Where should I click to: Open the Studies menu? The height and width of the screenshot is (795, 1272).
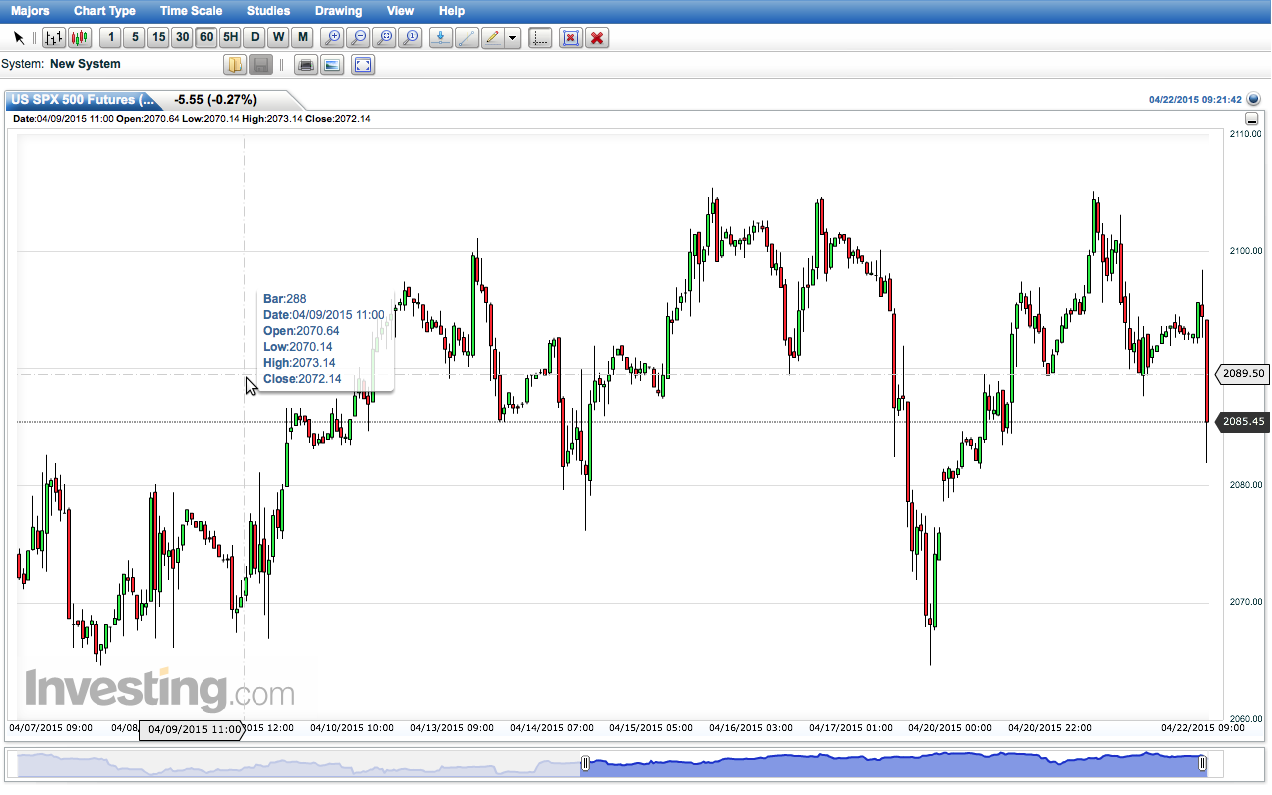click(x=268, y=11)
